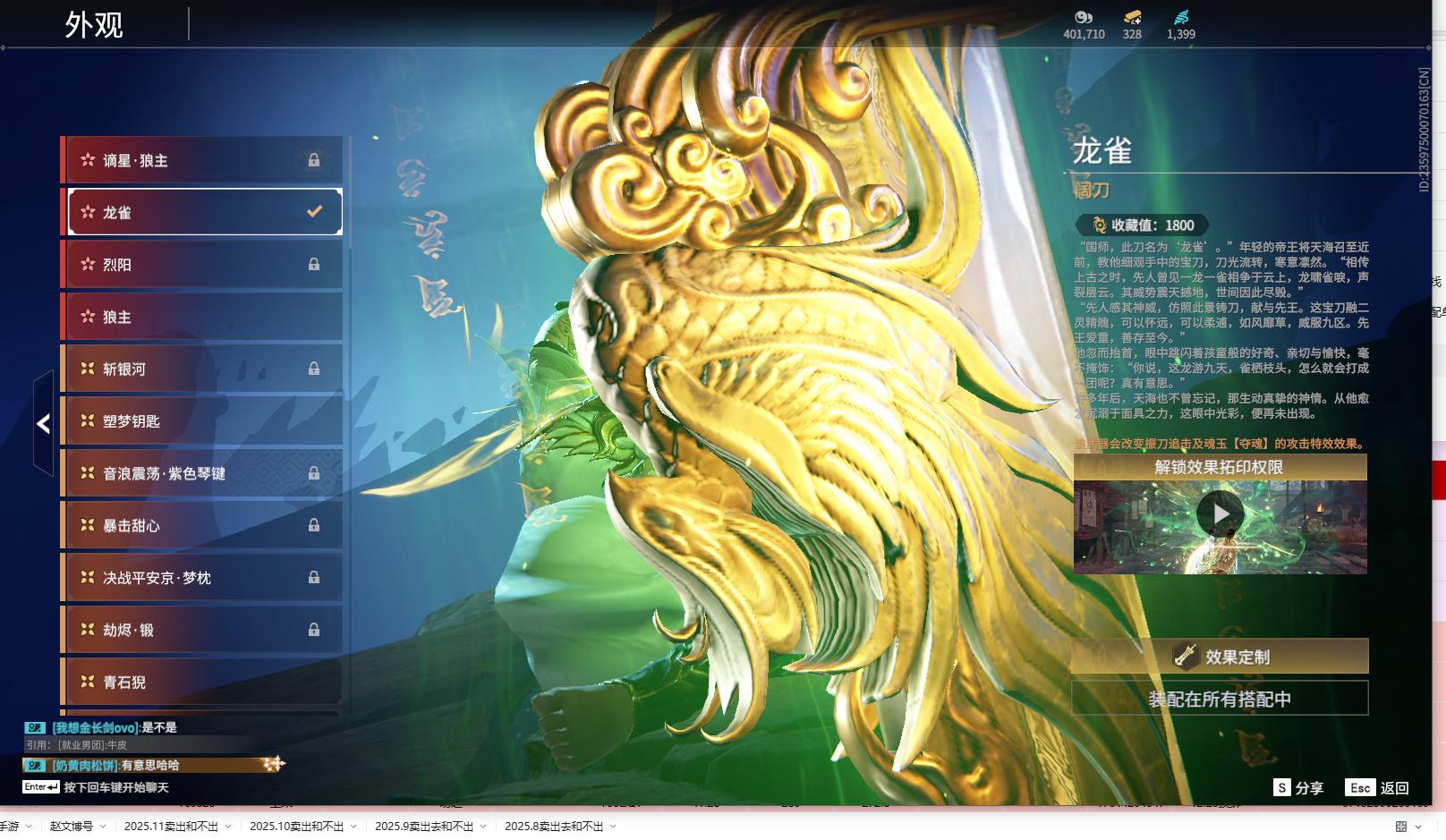
Task: Click the spreadsheet grid view icon
Action: [1401, 827]
